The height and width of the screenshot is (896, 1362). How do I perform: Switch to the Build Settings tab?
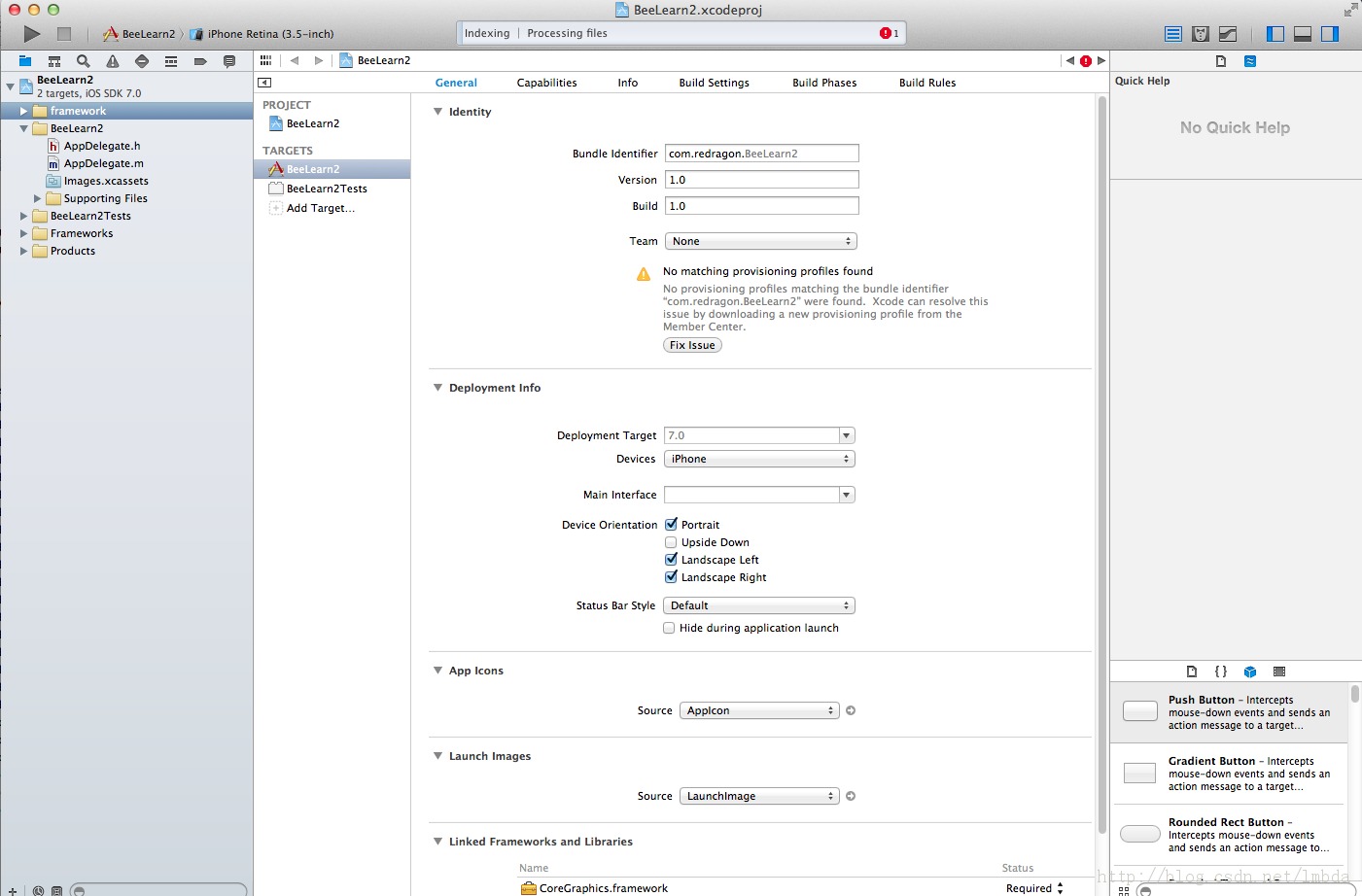click(715, 83)
